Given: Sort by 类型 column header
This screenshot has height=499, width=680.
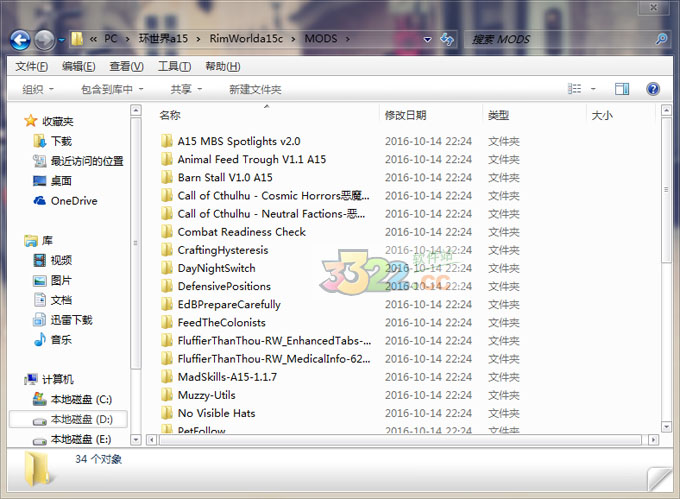Looking at the screenshot, I should point(498,115).
